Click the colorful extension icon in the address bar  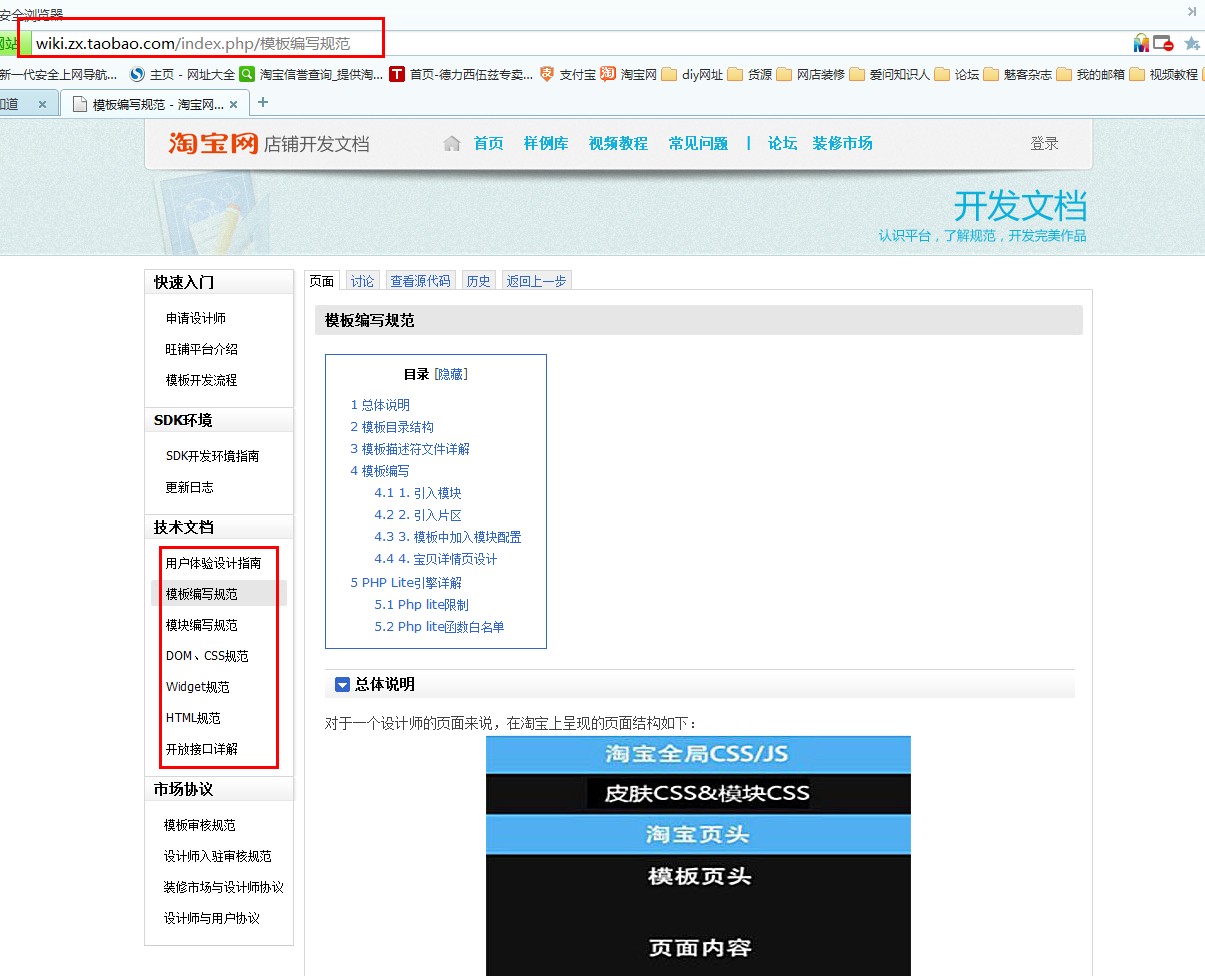tap(1141, 43)
